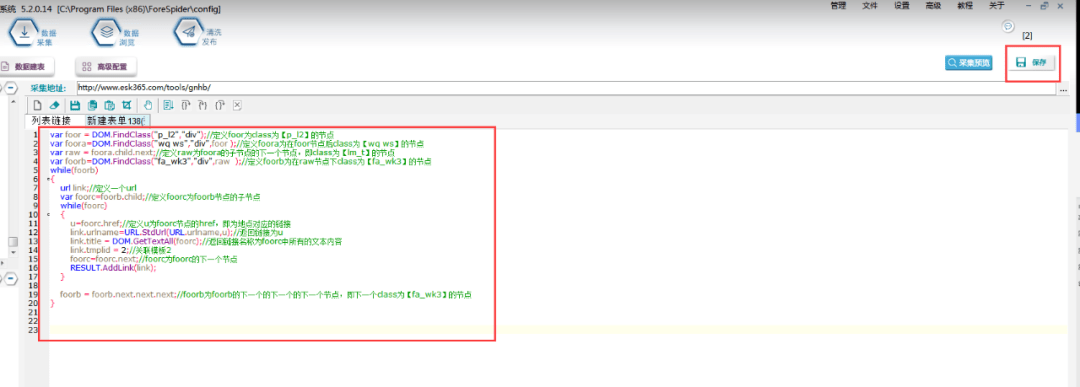Collapse the hexagon minus toggle beside 采集地址
The image size is (1080, 387).
[x=12, y=87]
